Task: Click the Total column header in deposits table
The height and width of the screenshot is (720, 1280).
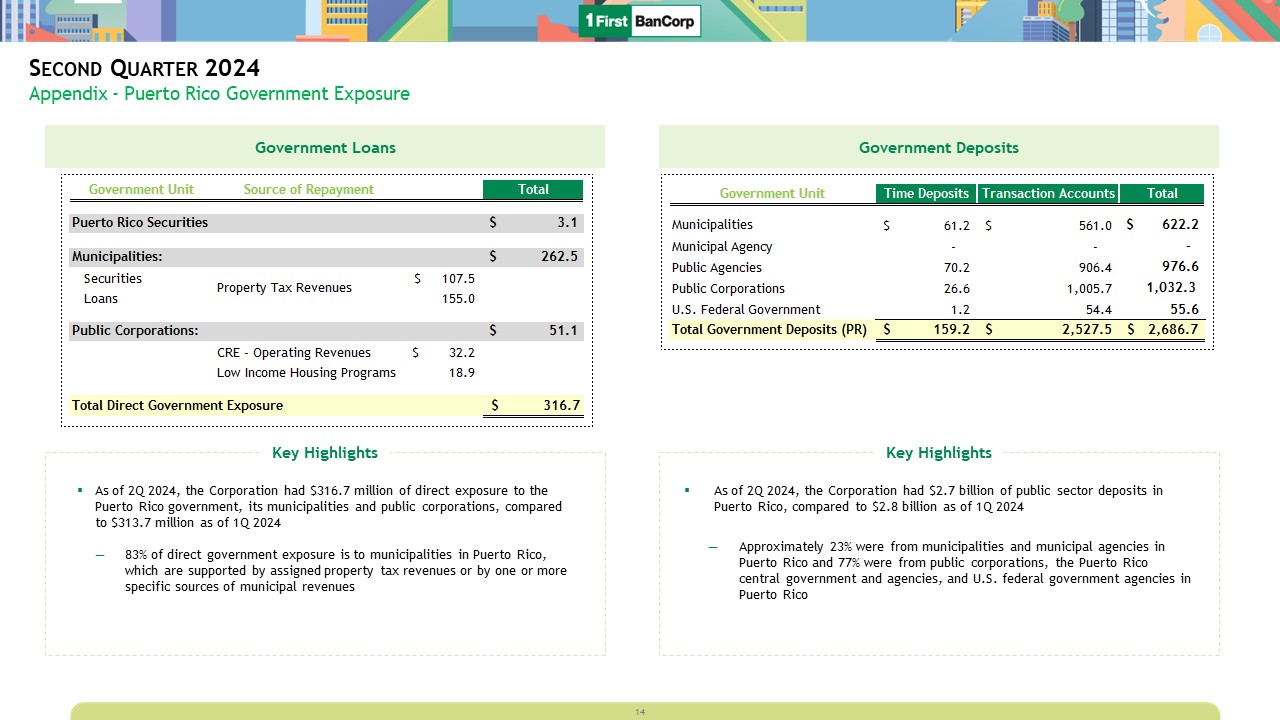Action: (x=1162, y=193)
